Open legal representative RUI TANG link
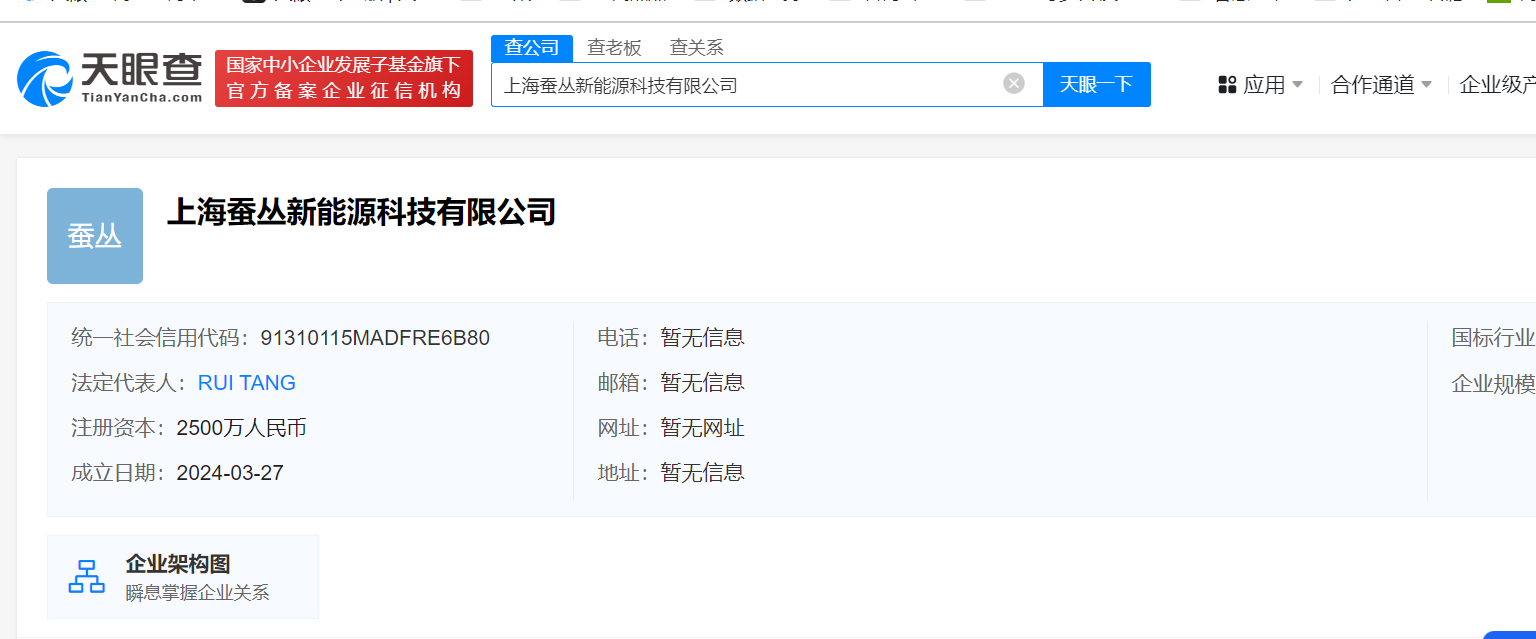The image size is (1536, 639). tap(247, 383)
